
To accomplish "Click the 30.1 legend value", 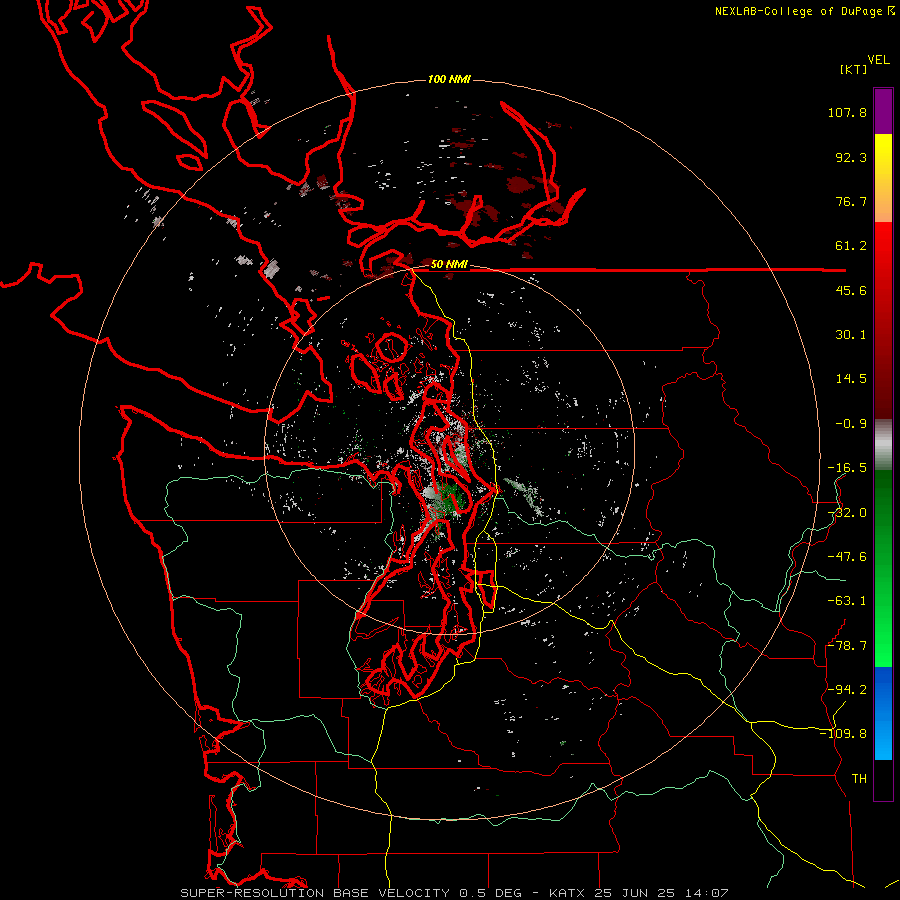I will pos(851,335).
